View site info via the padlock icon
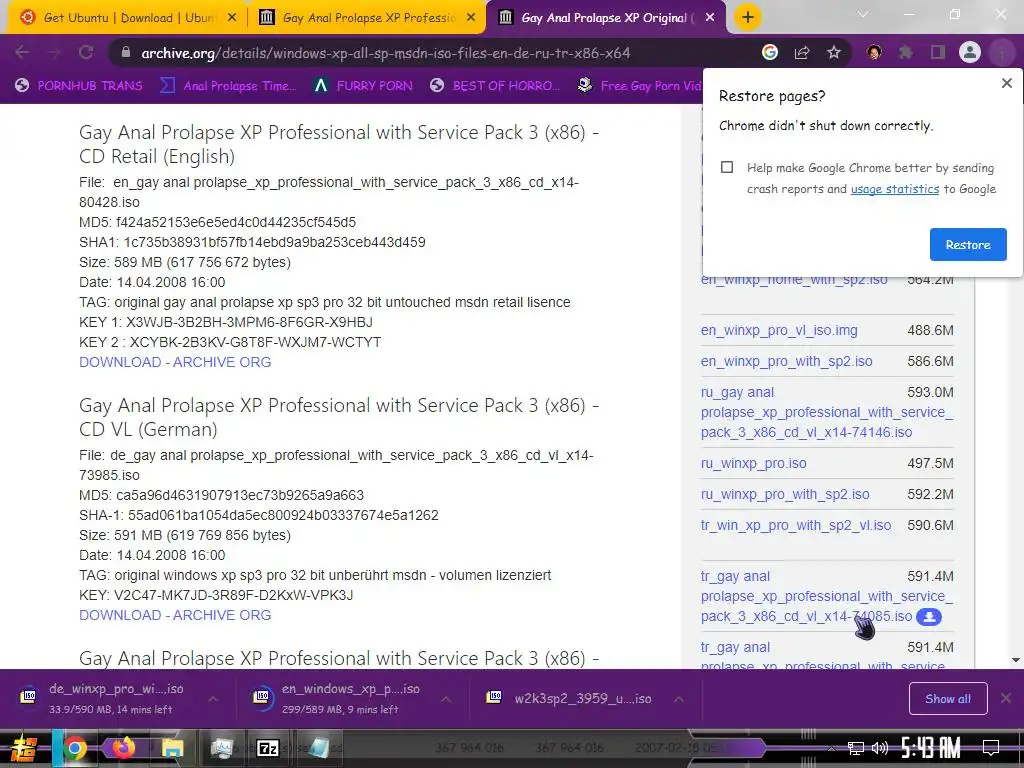This screenshot has width=1024, height=768. [x=126, y=53]
